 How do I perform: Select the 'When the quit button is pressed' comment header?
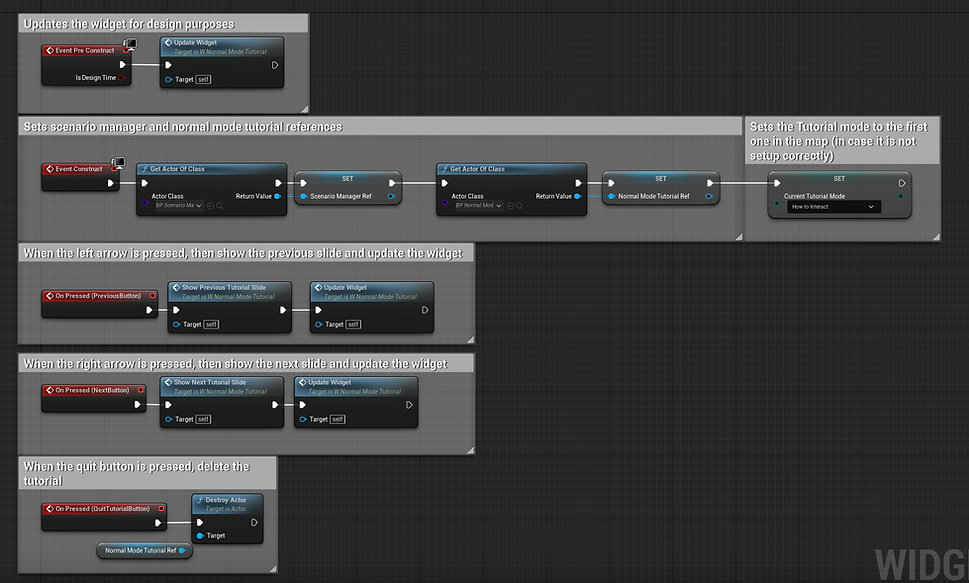click(147, 474)
